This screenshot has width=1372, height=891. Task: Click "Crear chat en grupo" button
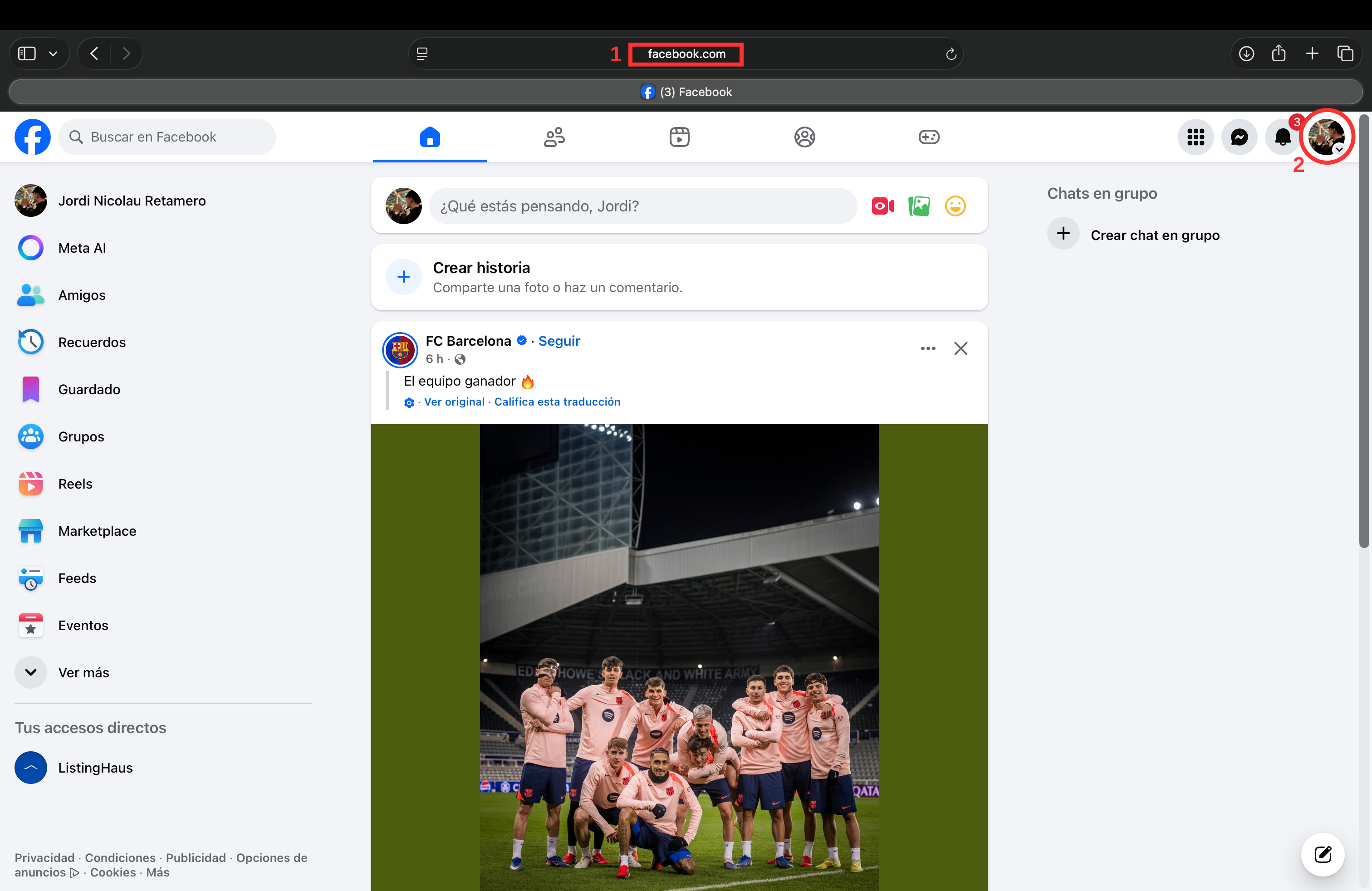click(1154, 235)
